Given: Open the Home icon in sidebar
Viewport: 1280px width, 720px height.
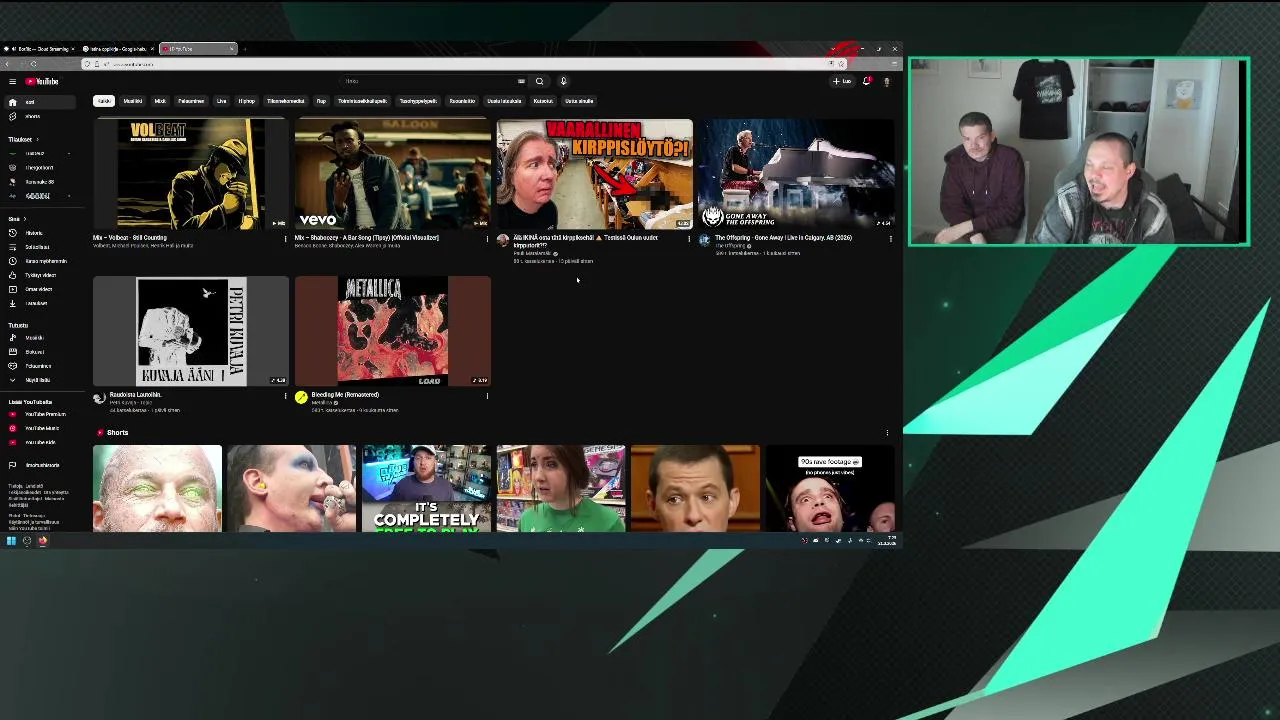Looking at the screenshot, I should click(x=12, y=102).
